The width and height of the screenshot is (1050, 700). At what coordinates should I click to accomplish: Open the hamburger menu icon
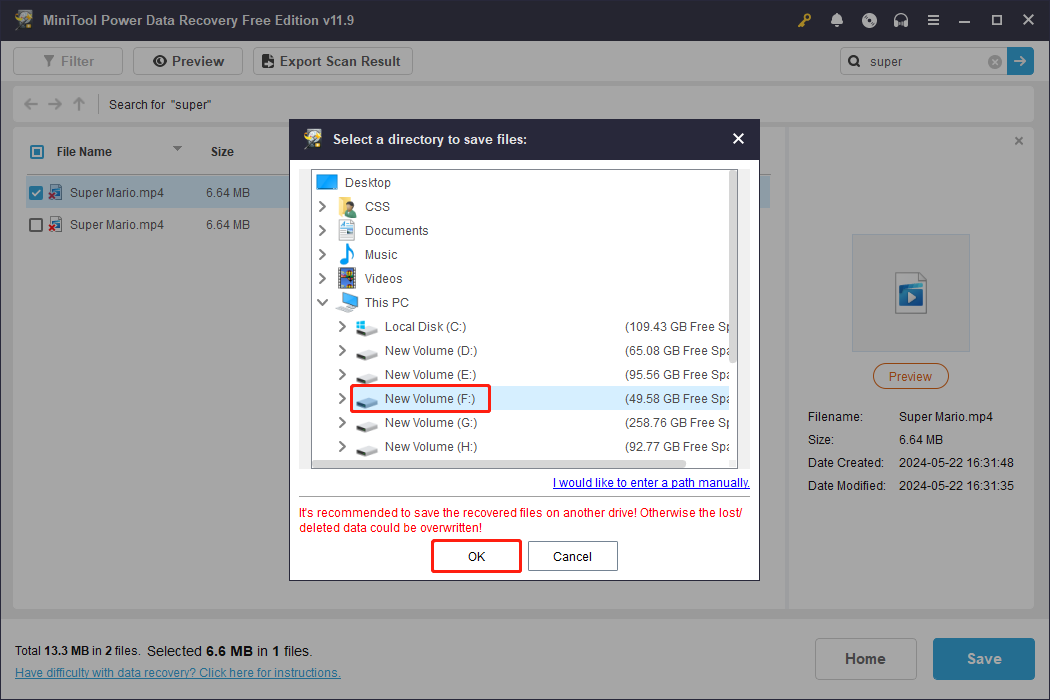click(933, 20)
